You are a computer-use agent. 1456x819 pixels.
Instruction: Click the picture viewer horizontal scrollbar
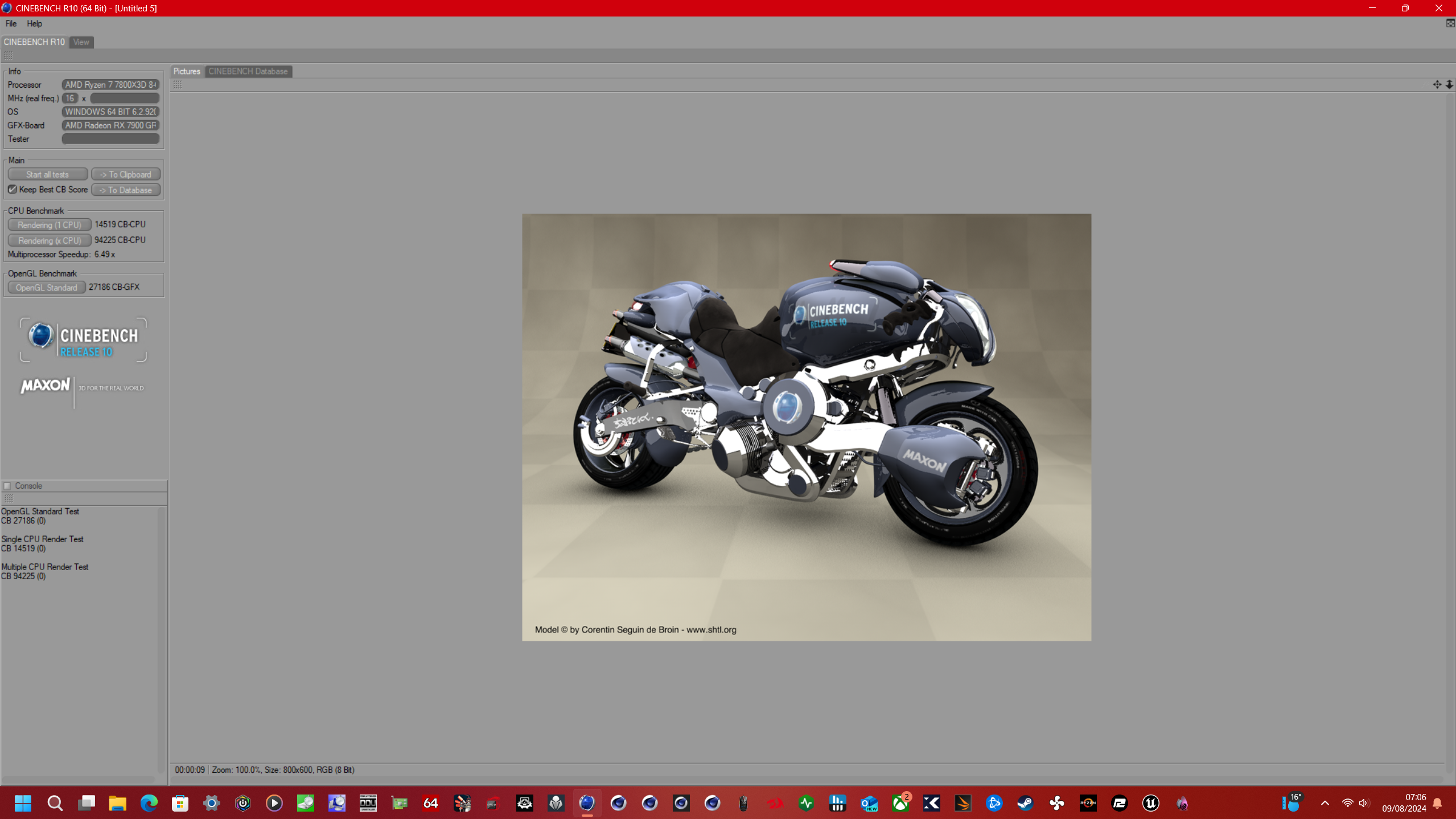[x=807, y=779]
